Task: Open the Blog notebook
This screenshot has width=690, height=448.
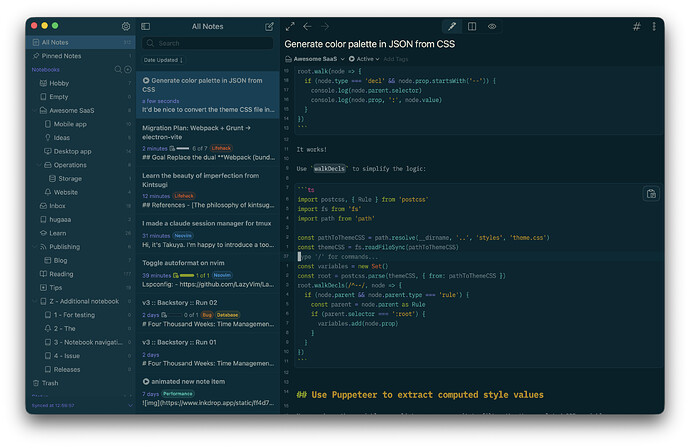Action: coord(81,261)
